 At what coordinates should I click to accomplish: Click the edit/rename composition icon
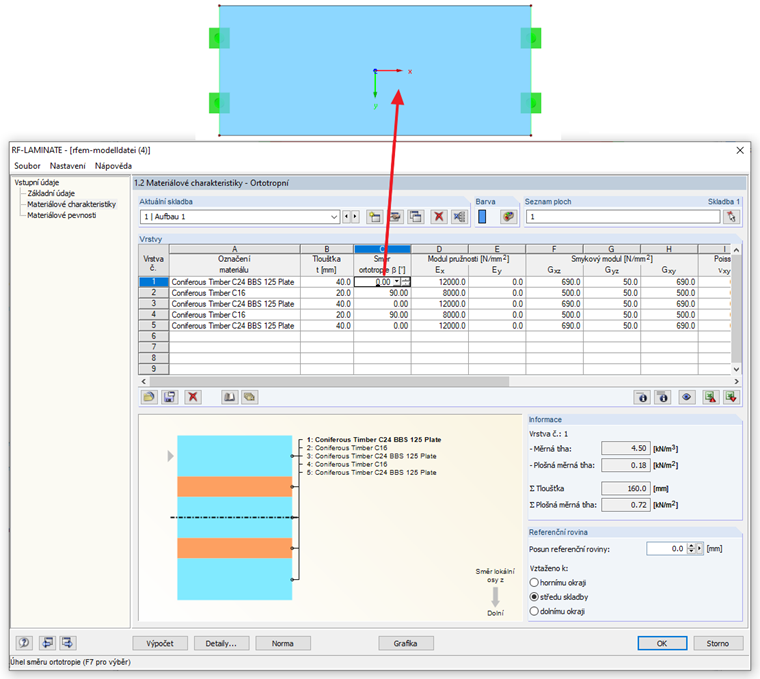pyautogui.click(x=396, y=217)
